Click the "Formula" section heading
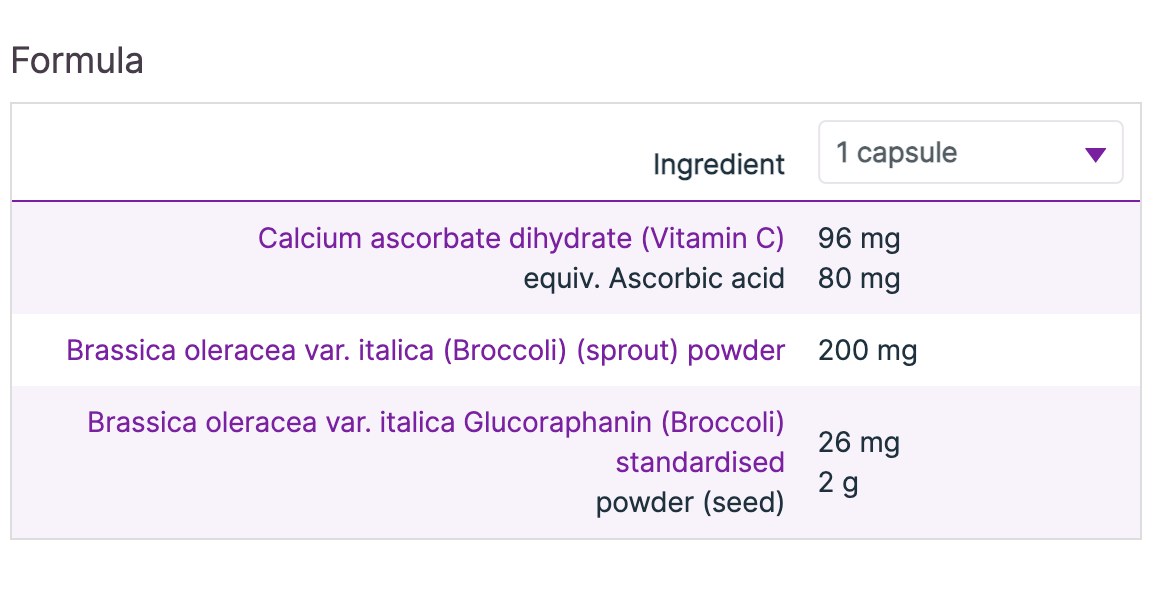Viewport: 1156px width, 600px height. coord(77,61)
